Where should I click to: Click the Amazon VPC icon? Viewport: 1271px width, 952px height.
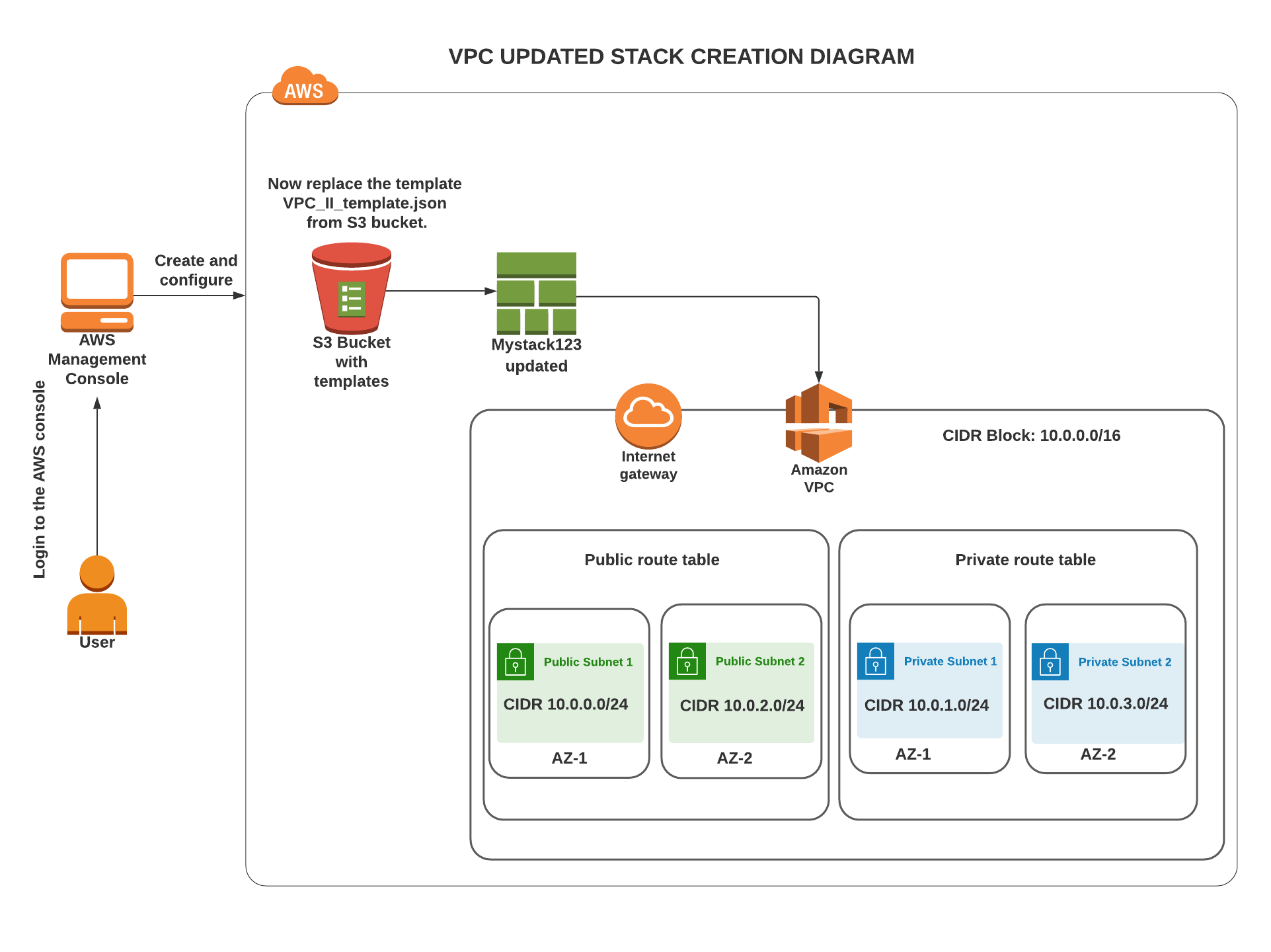click(818, 423)
